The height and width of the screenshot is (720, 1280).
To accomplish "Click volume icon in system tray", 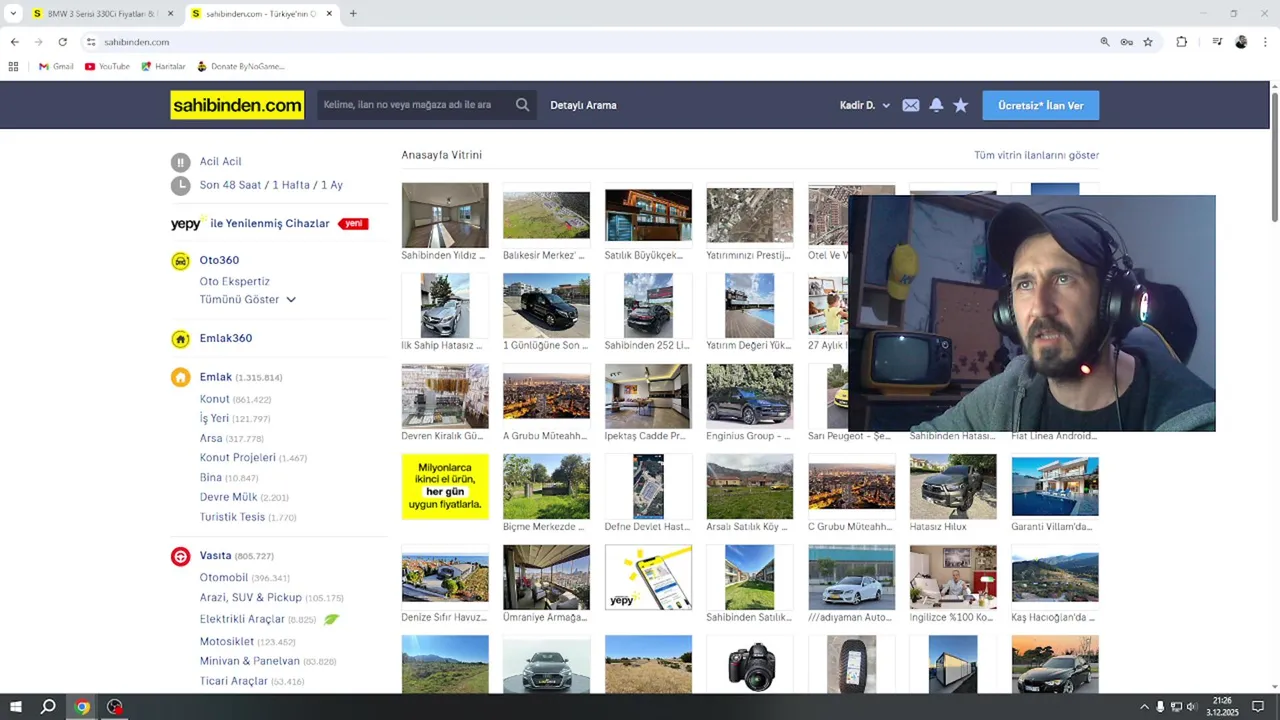I will pyautogui.click(x=1193, y=707).
